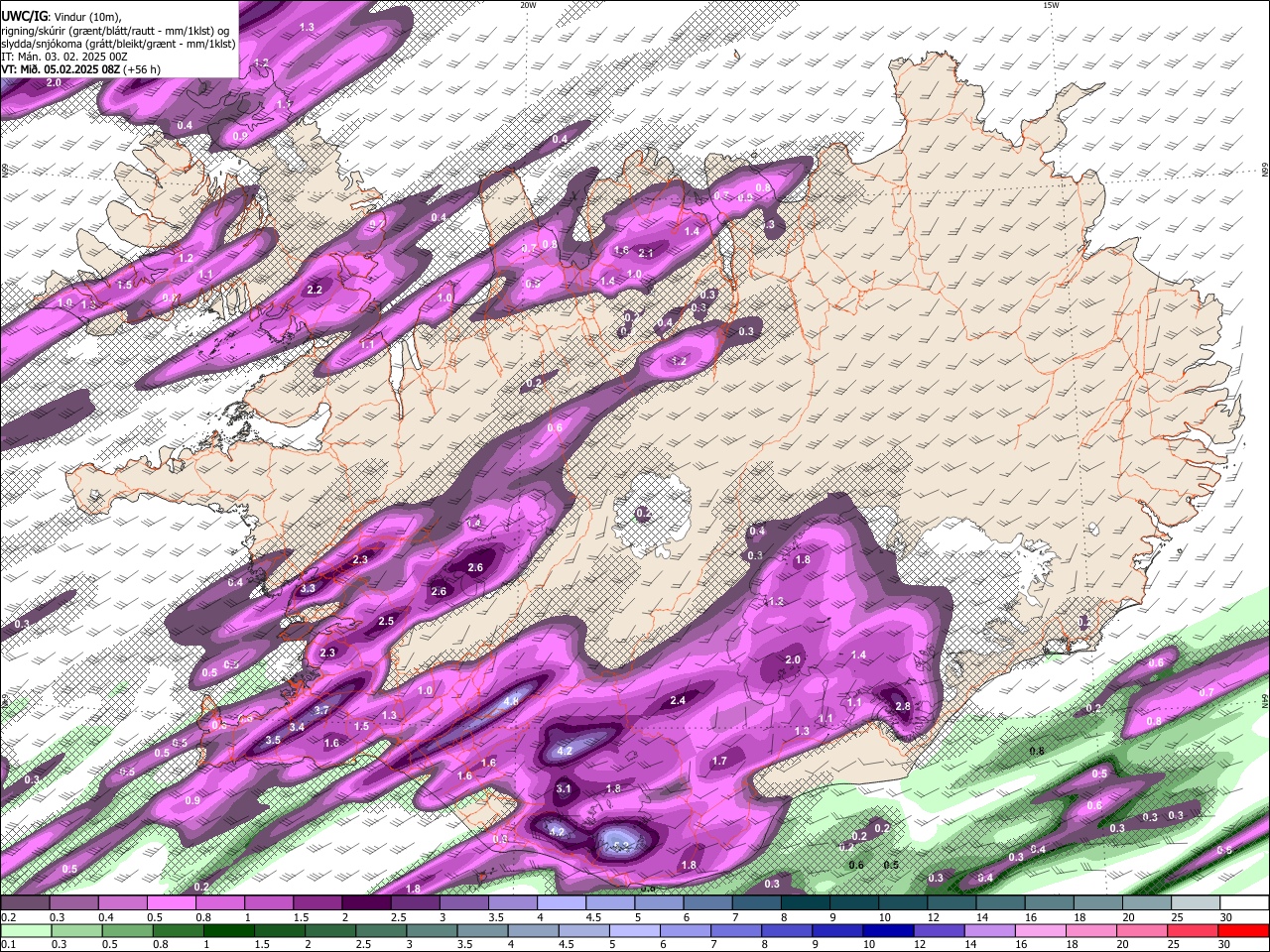
Task: Click the 2.8 precipitation value on the map
Action: (x=903, y=706)
